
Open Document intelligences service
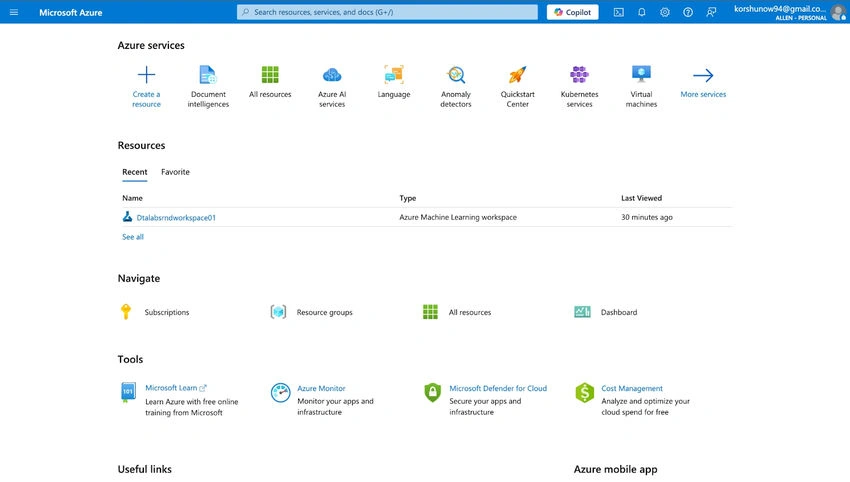208,87
